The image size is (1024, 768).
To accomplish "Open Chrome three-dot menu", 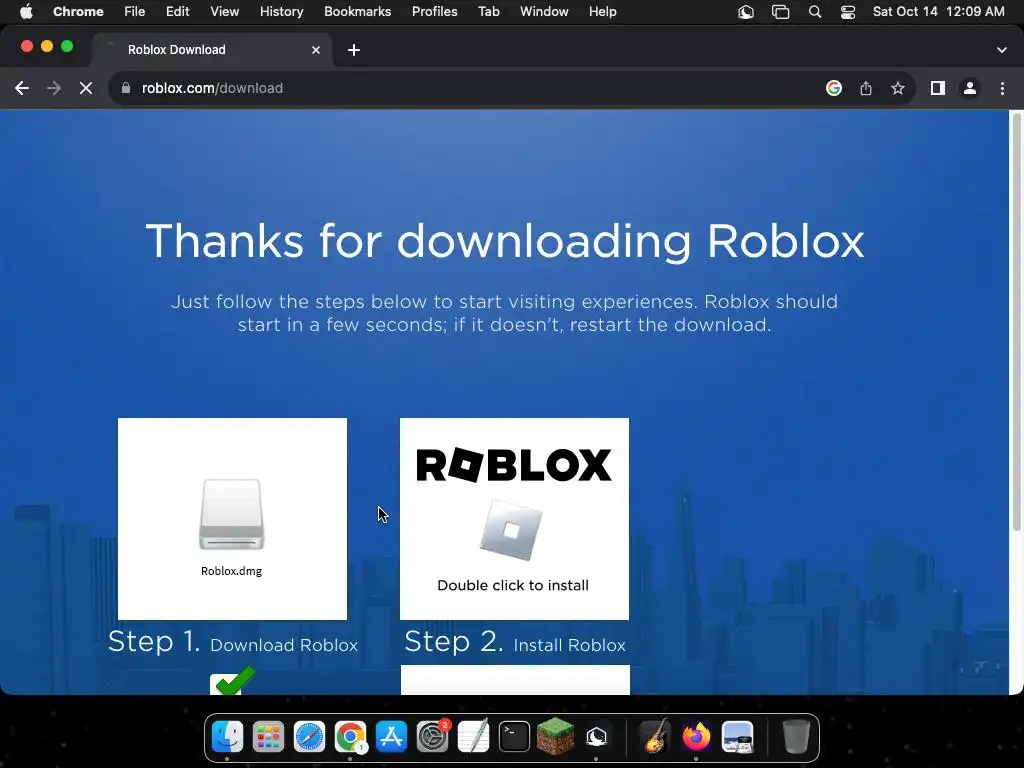I will (x=1002, y=88).
